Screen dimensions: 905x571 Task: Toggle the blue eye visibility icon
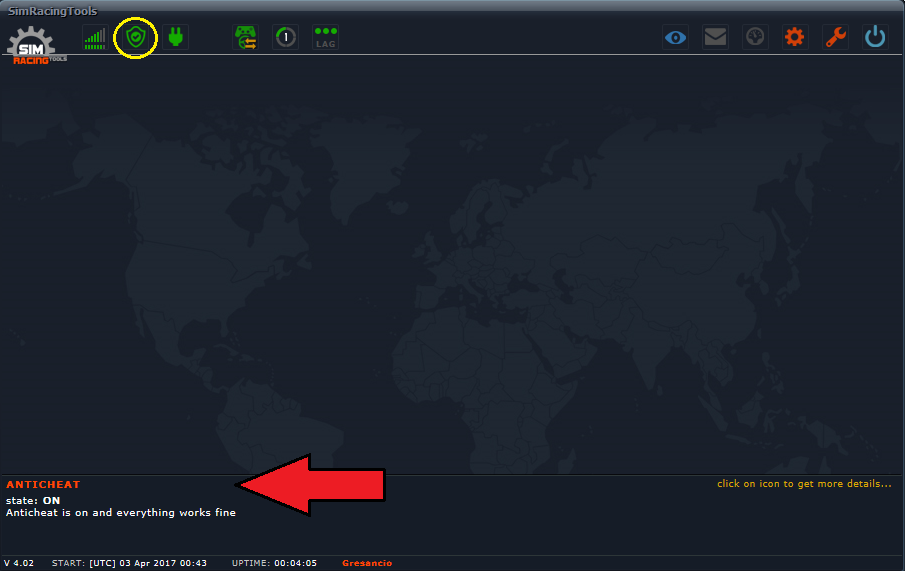point(675,38)
